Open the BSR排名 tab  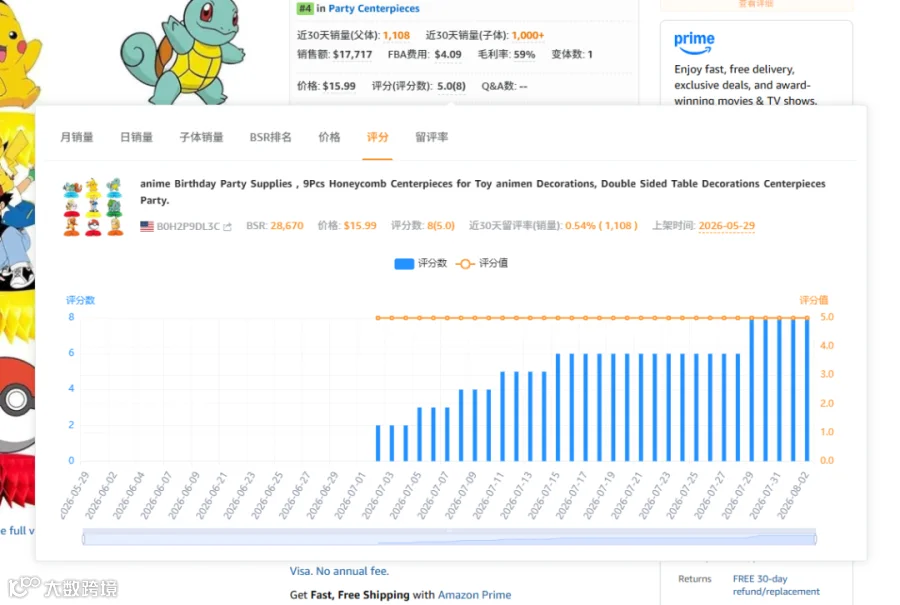270,137
